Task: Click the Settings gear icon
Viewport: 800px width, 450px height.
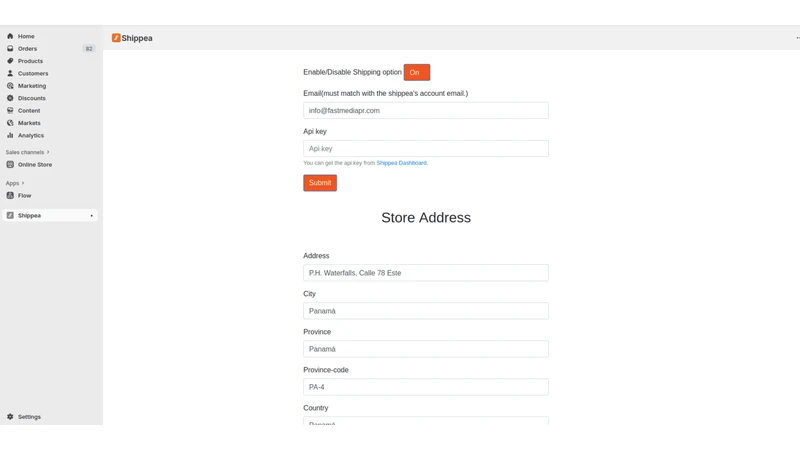Action: pos(10,417)
